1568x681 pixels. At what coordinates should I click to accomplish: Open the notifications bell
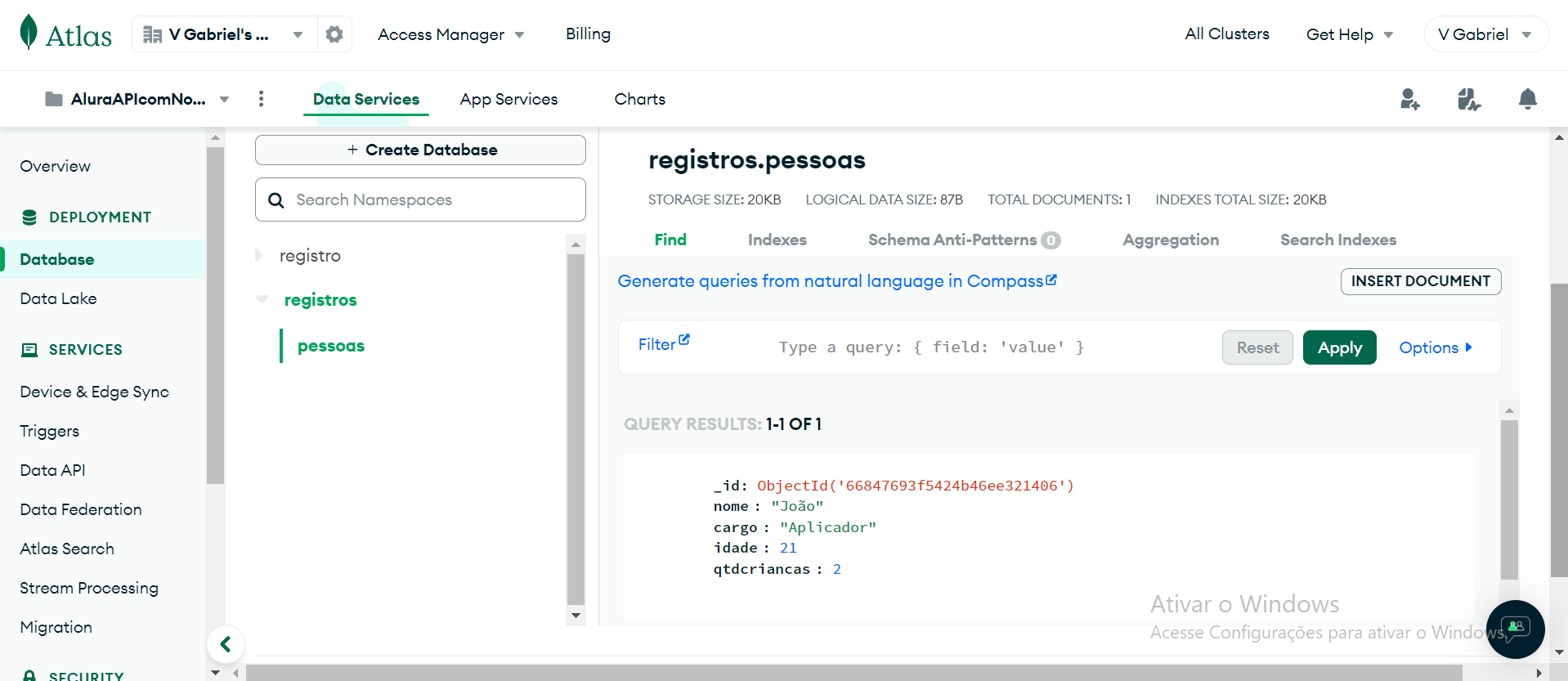(x=1527, y=99)
